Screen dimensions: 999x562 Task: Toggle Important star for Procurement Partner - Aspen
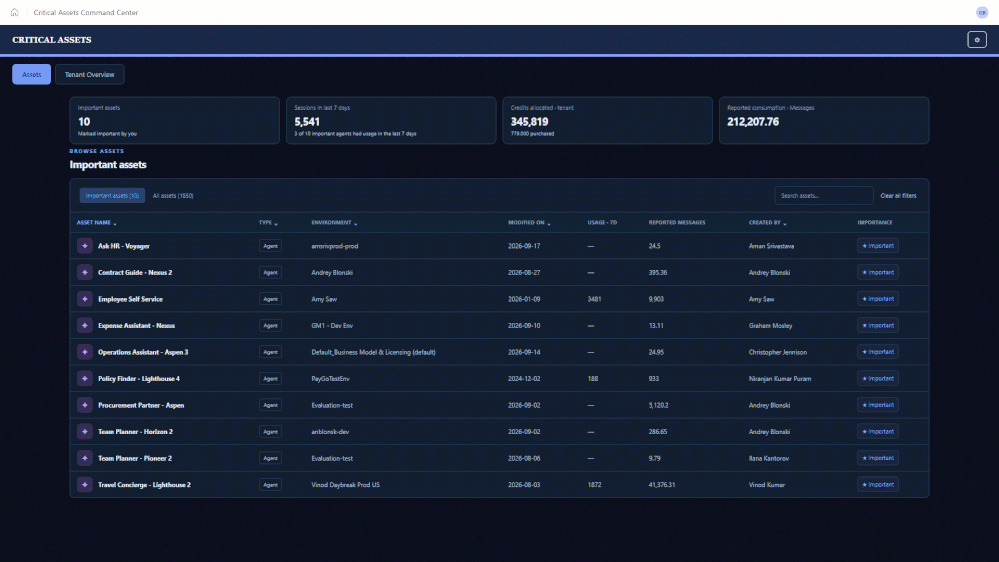pos(877,405)
